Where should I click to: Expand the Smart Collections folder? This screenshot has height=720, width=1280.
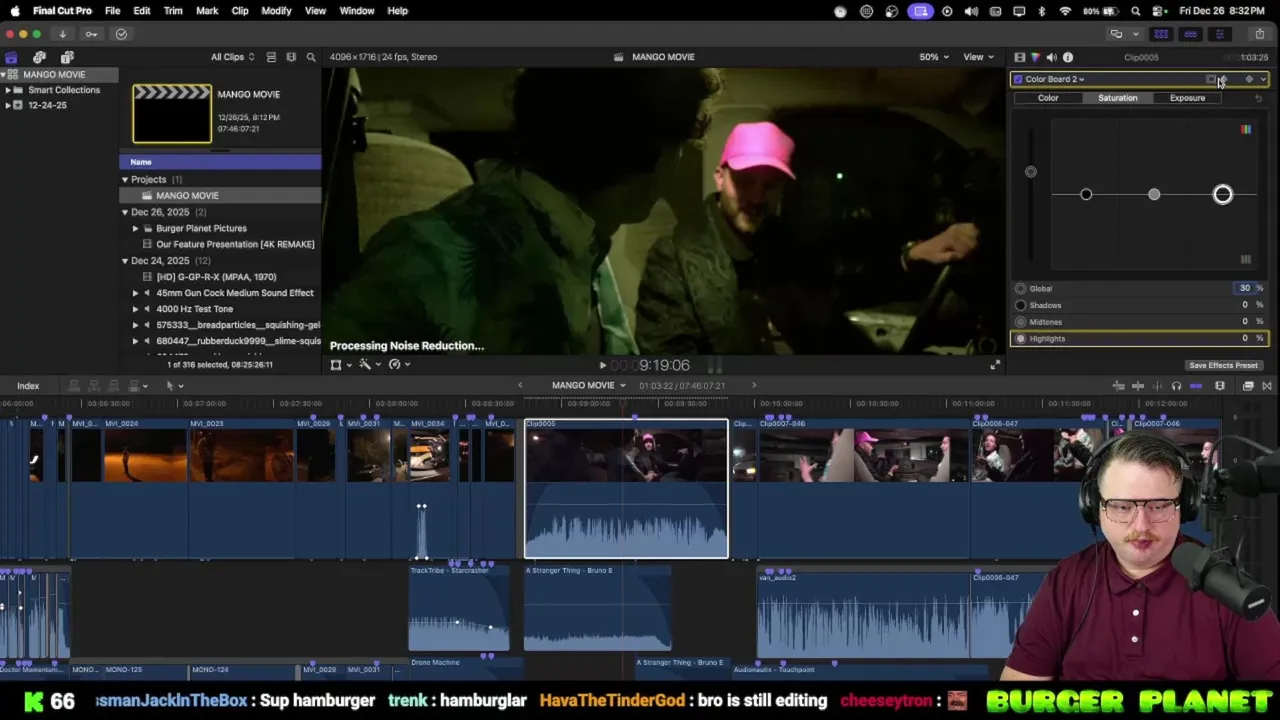click(x=8, y=90)
